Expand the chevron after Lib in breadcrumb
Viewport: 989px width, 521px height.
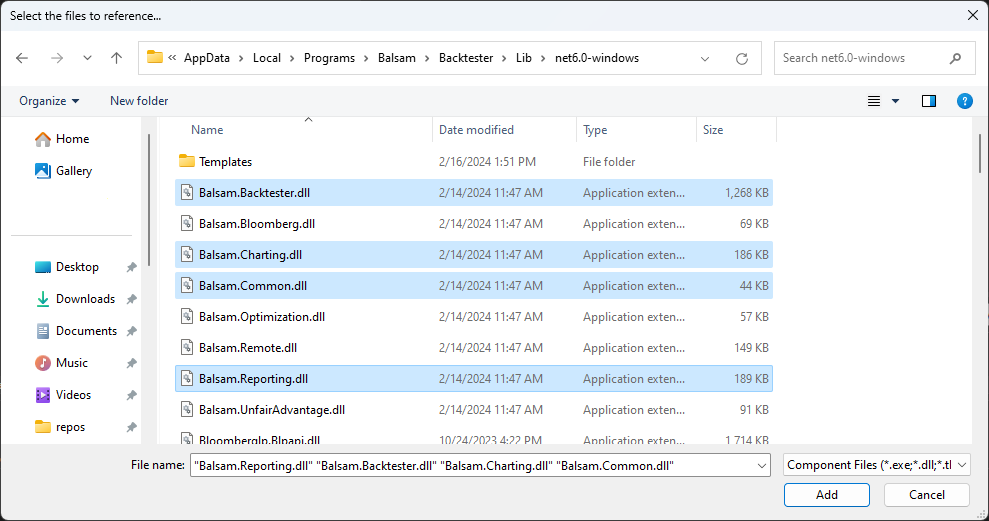(543, 58)
